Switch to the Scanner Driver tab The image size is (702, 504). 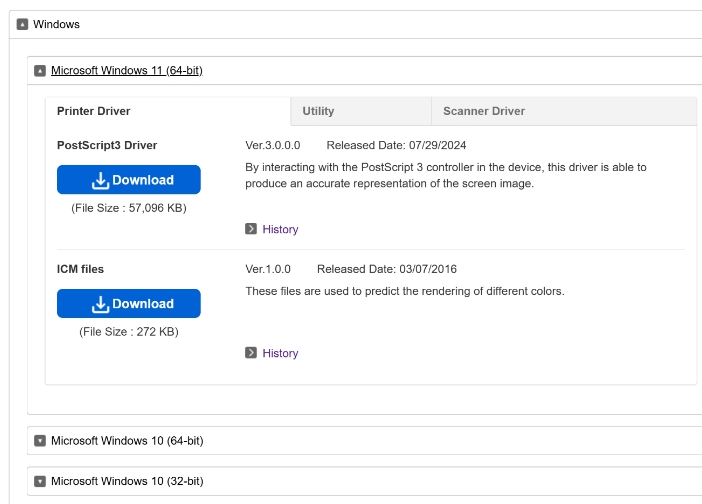[564, 111]
